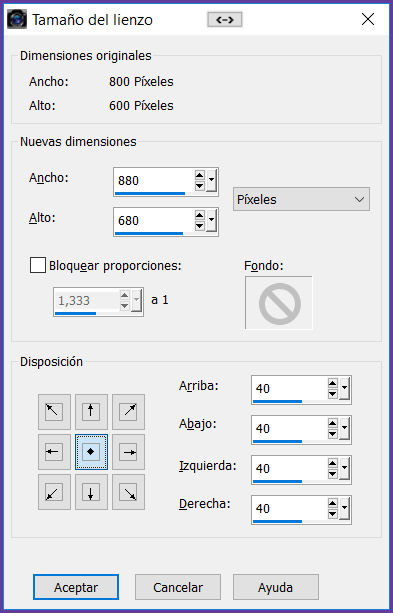393x613 pixels.
Task: Open the Ancho value slider dropdown arrow
Action: click(x=211, y=180)
